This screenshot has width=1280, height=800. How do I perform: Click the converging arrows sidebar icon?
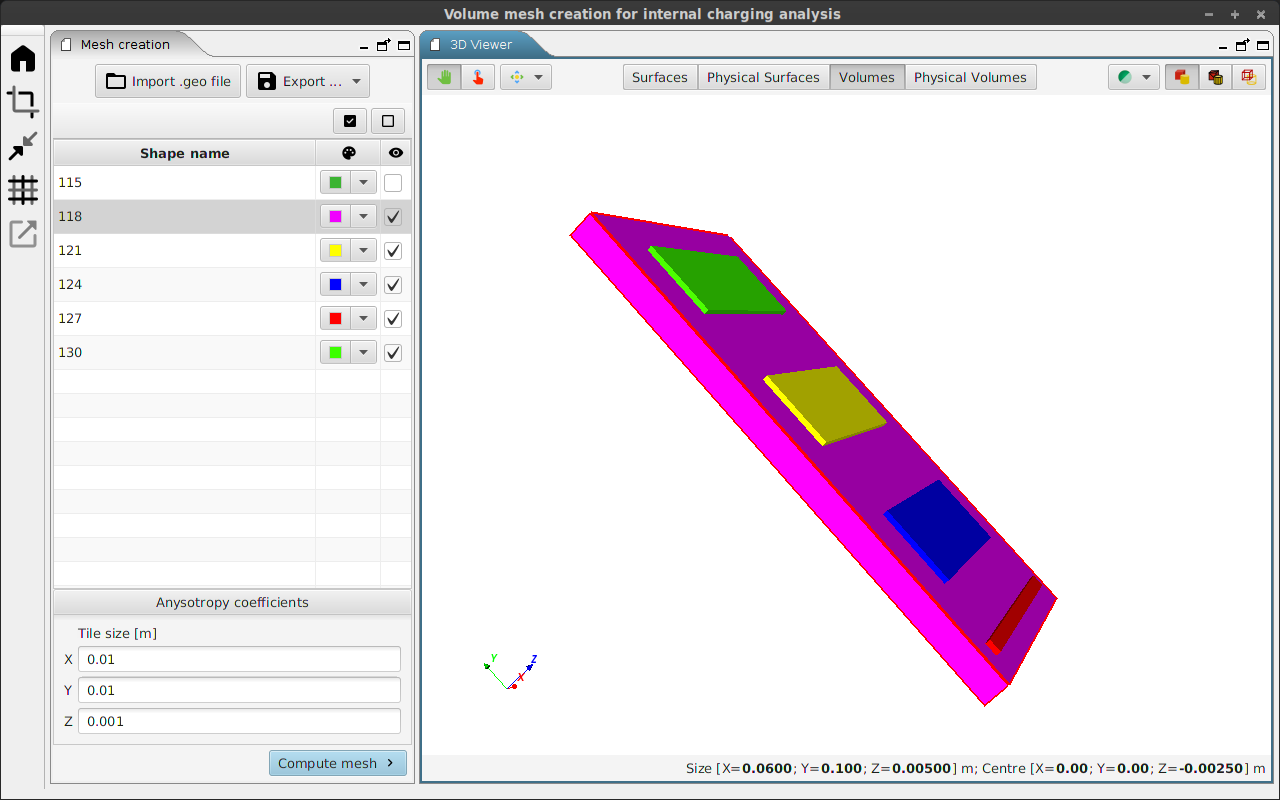(x=23, y=146)
